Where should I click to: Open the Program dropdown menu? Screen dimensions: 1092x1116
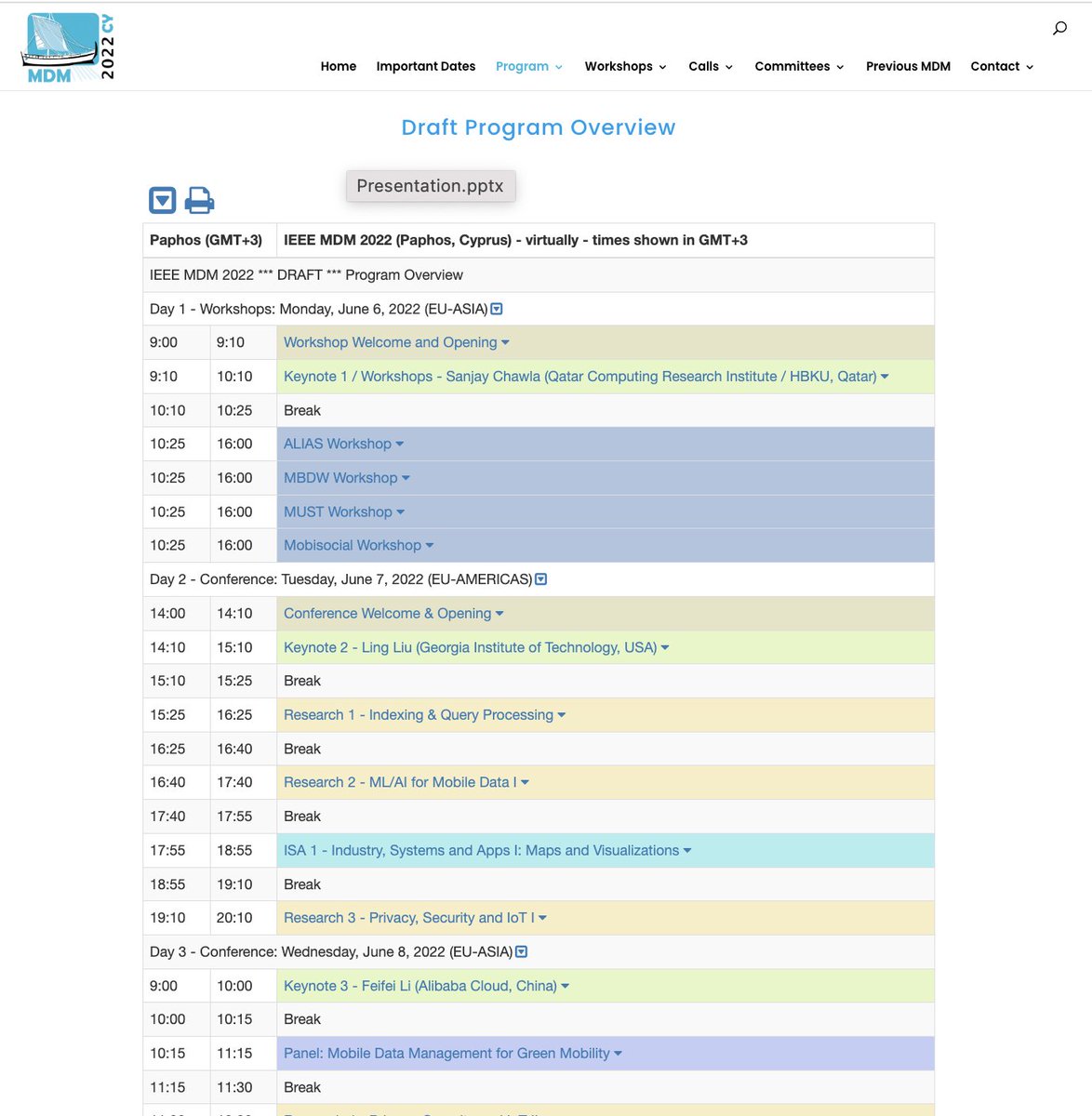[x=522, y=66]
